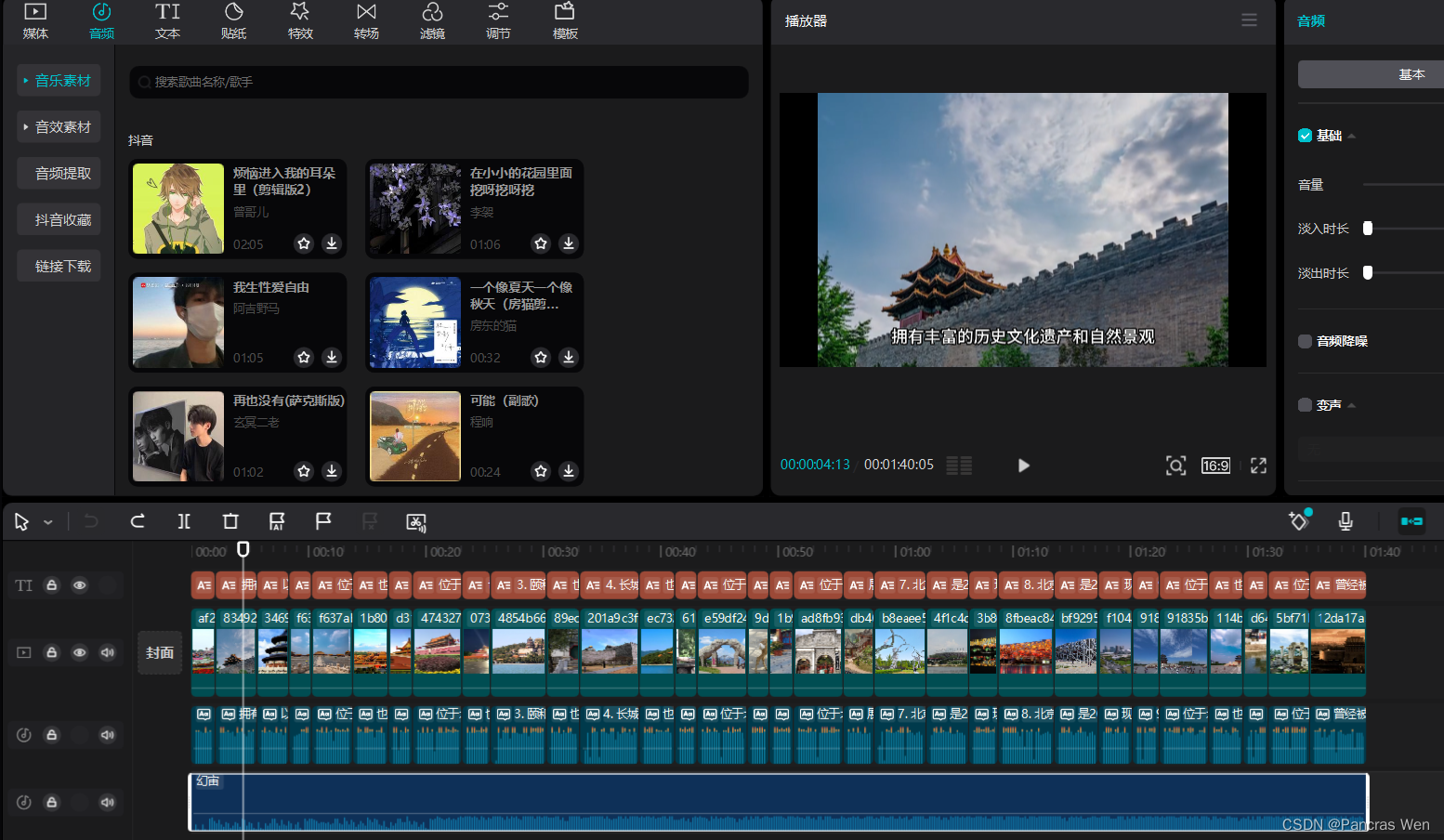
Task: Expand the 变声 section arrow
Action: point(1351,406)
